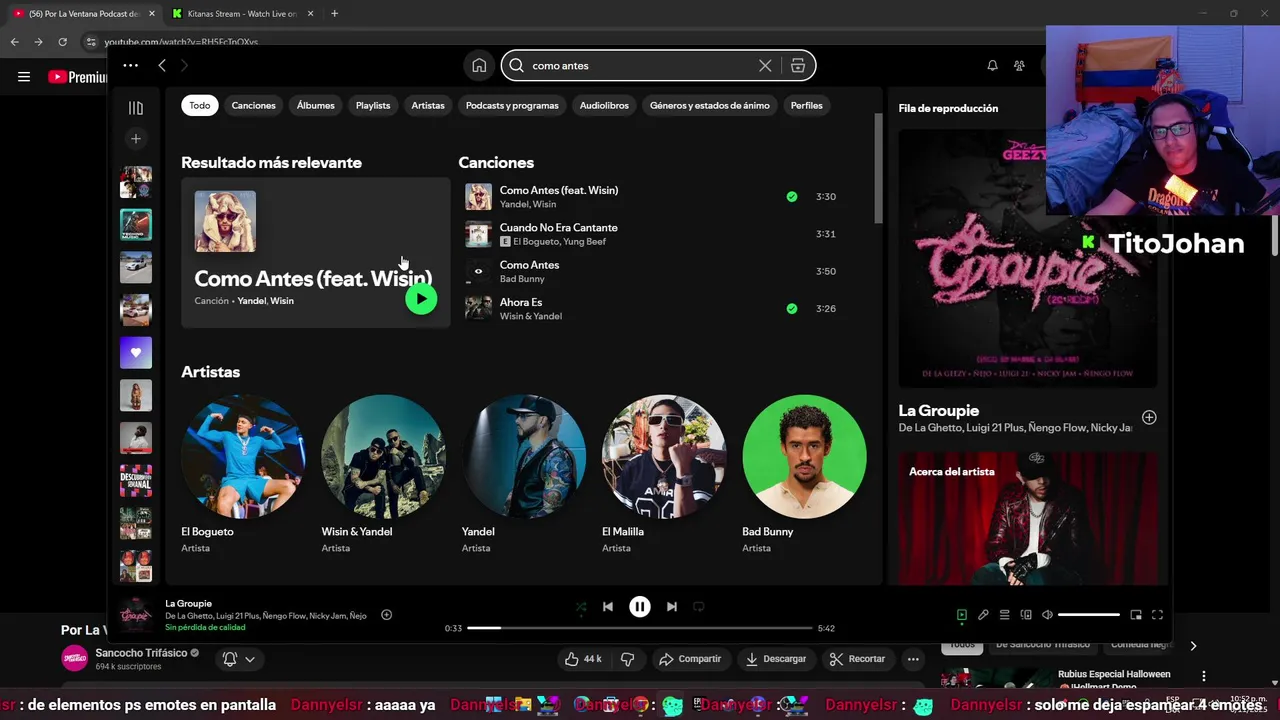Click YouTube Recortar button
The image size is (1280, 720).
tap(857, 659)
